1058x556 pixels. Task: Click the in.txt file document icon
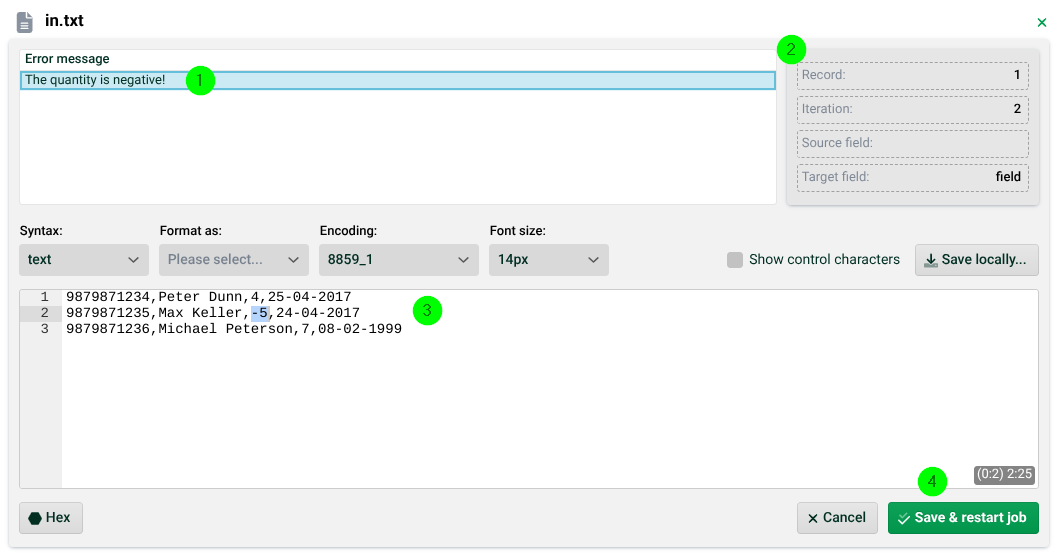click(x=25, y=22)
